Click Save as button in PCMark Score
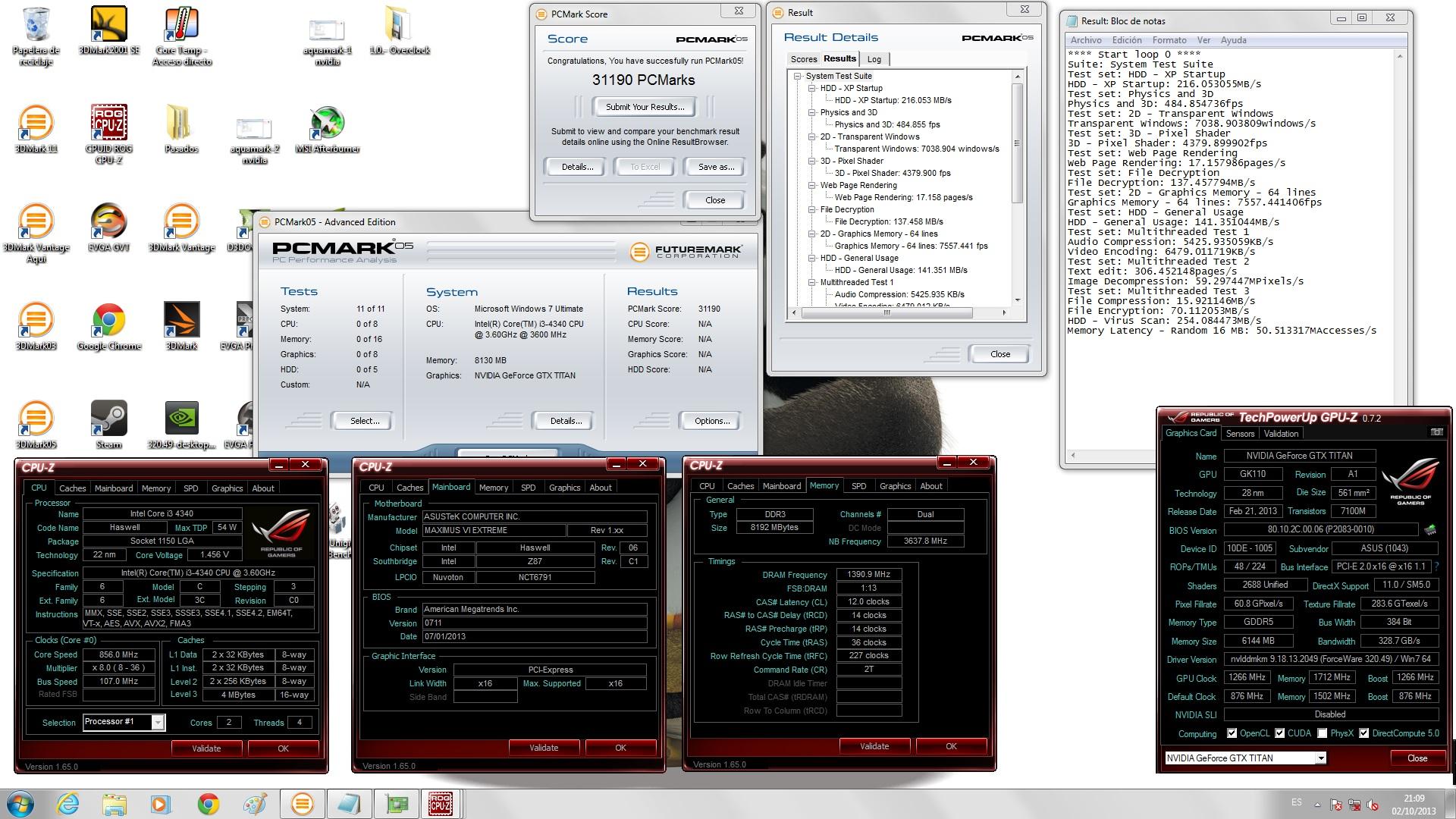This screenshot has height=819, width=1456. pyautogui.click(x=716, y=167)
